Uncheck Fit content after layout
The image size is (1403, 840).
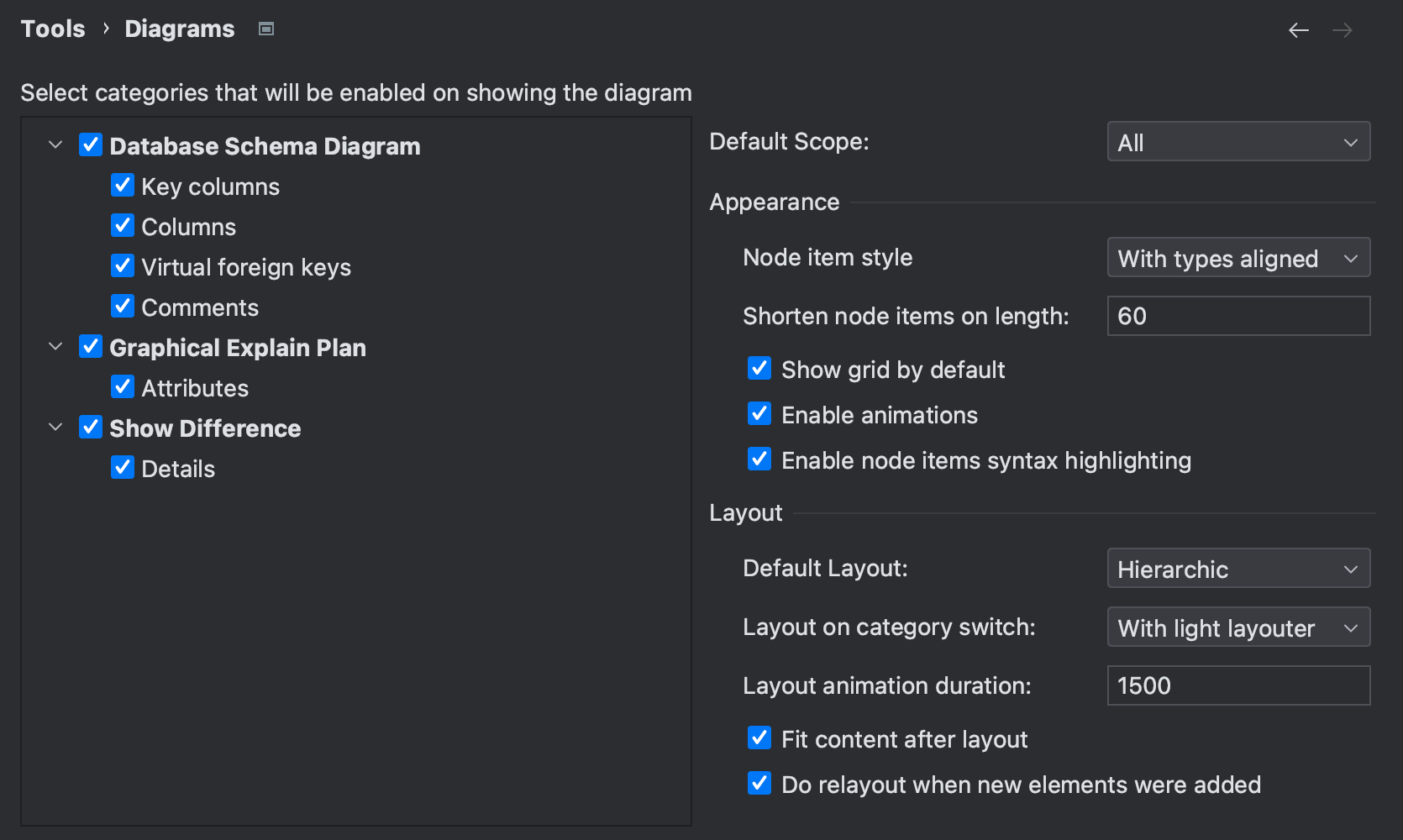(759, 738)
